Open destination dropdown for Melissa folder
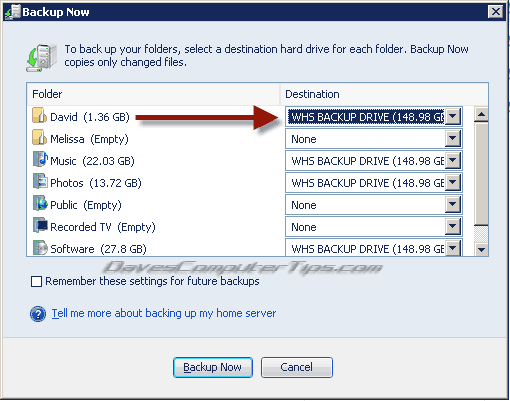Screen dimensions: 510x401 pos(453,139)
